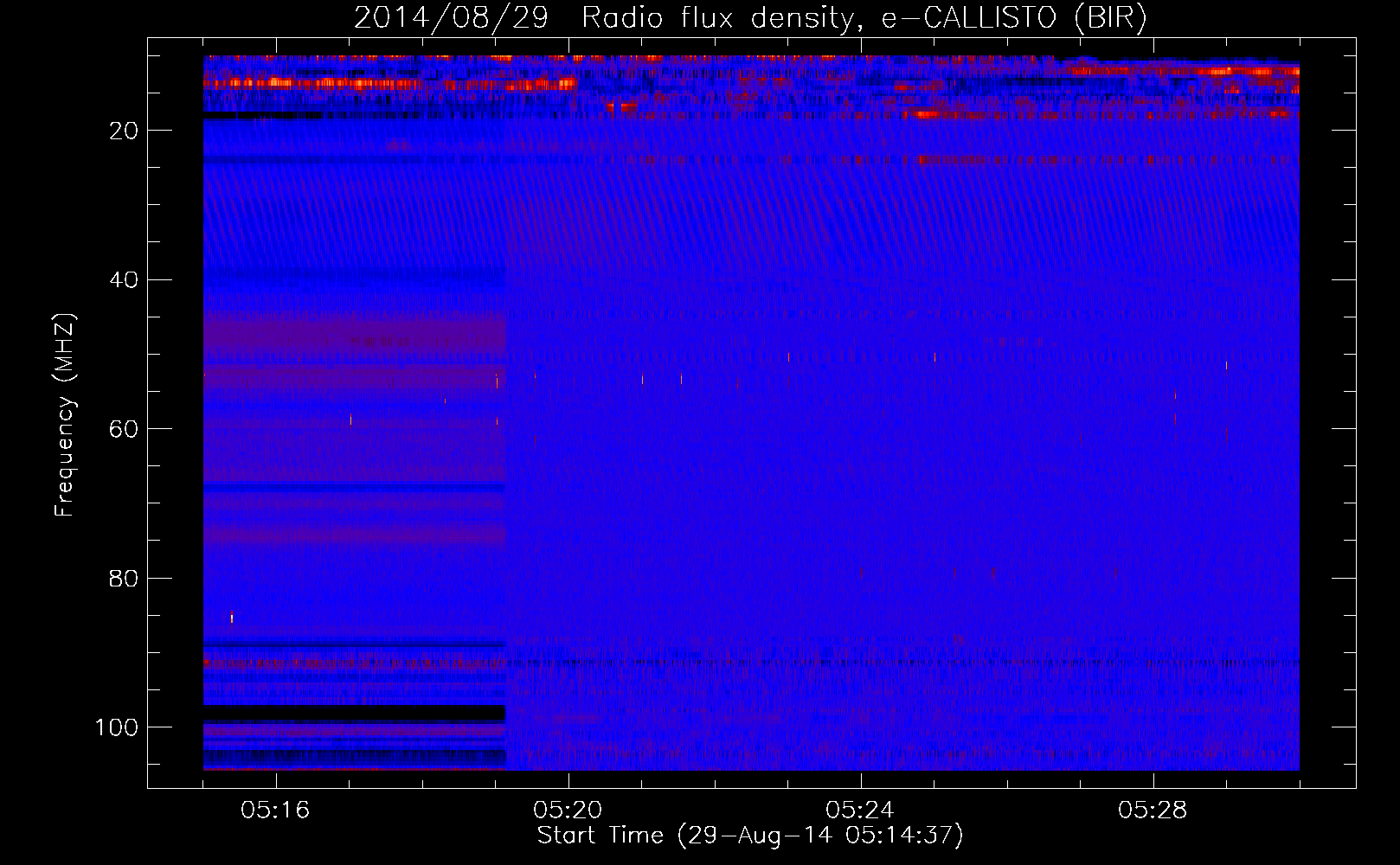This screenshot has height=865, width=1400.
Task: Click the '05:16' time tick label
Action: tap(275, 811)
